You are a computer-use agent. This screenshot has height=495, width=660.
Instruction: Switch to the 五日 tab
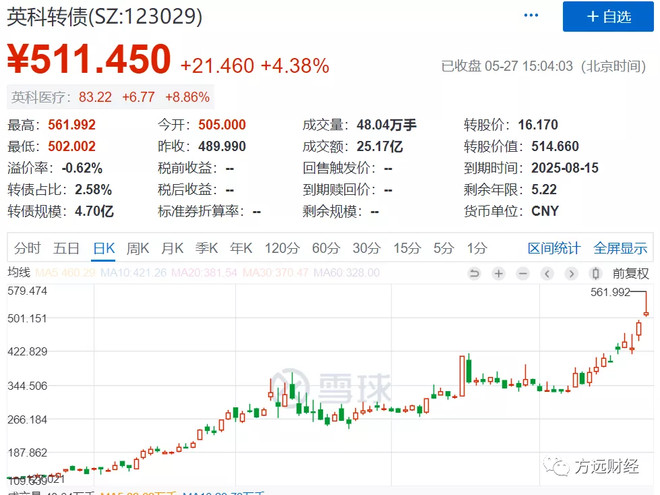66,248
